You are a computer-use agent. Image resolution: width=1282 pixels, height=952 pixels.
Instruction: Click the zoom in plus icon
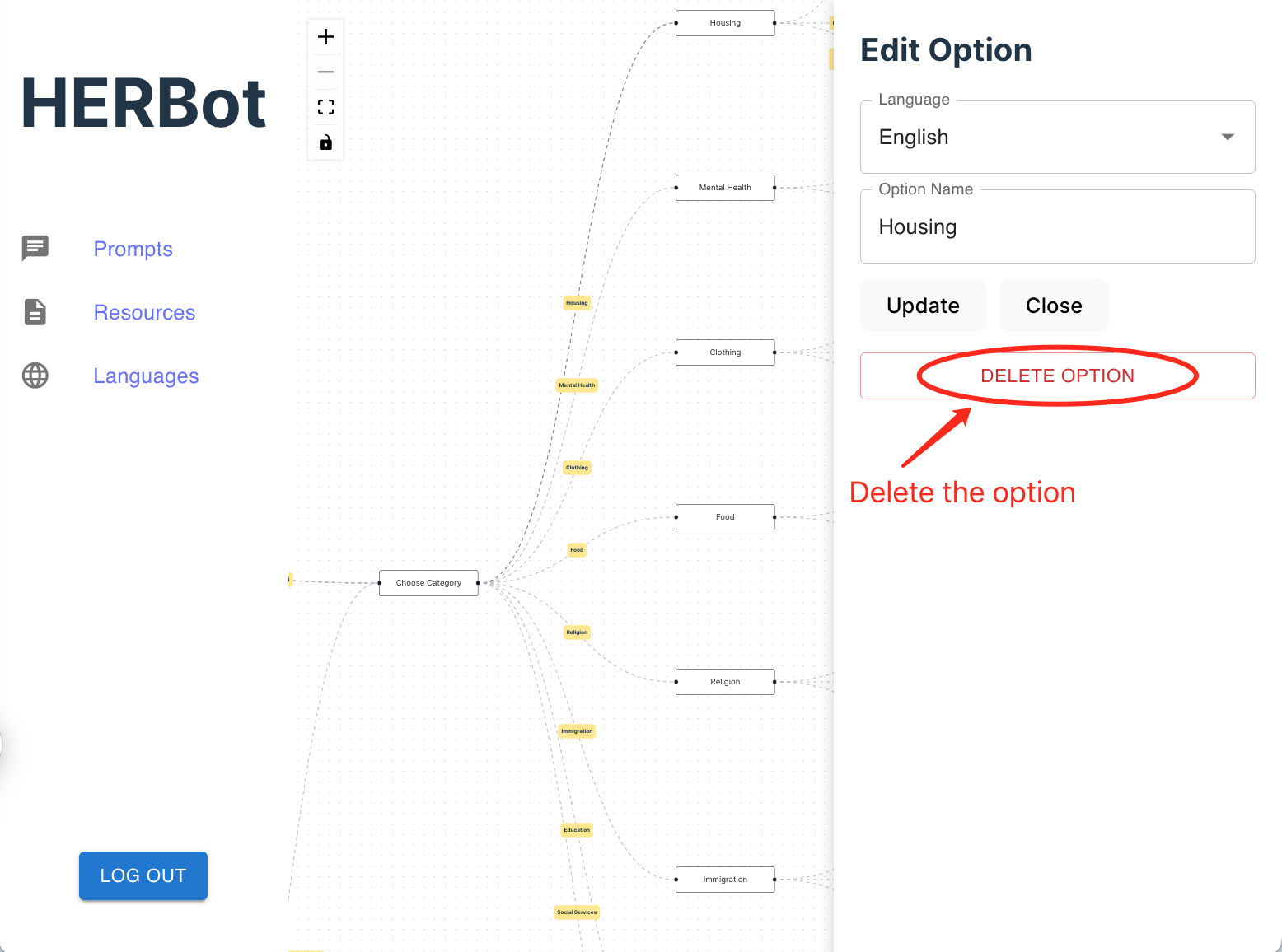pos(325,37)
